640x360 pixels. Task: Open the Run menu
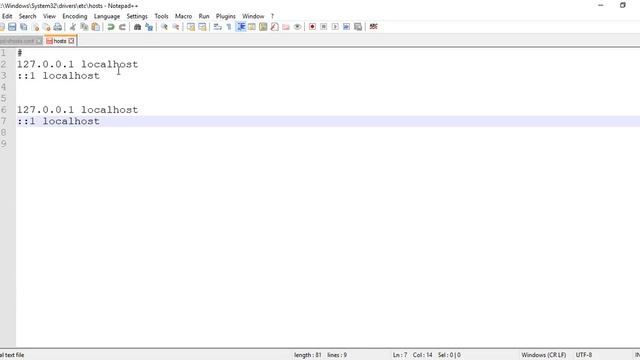click(204, 16)
